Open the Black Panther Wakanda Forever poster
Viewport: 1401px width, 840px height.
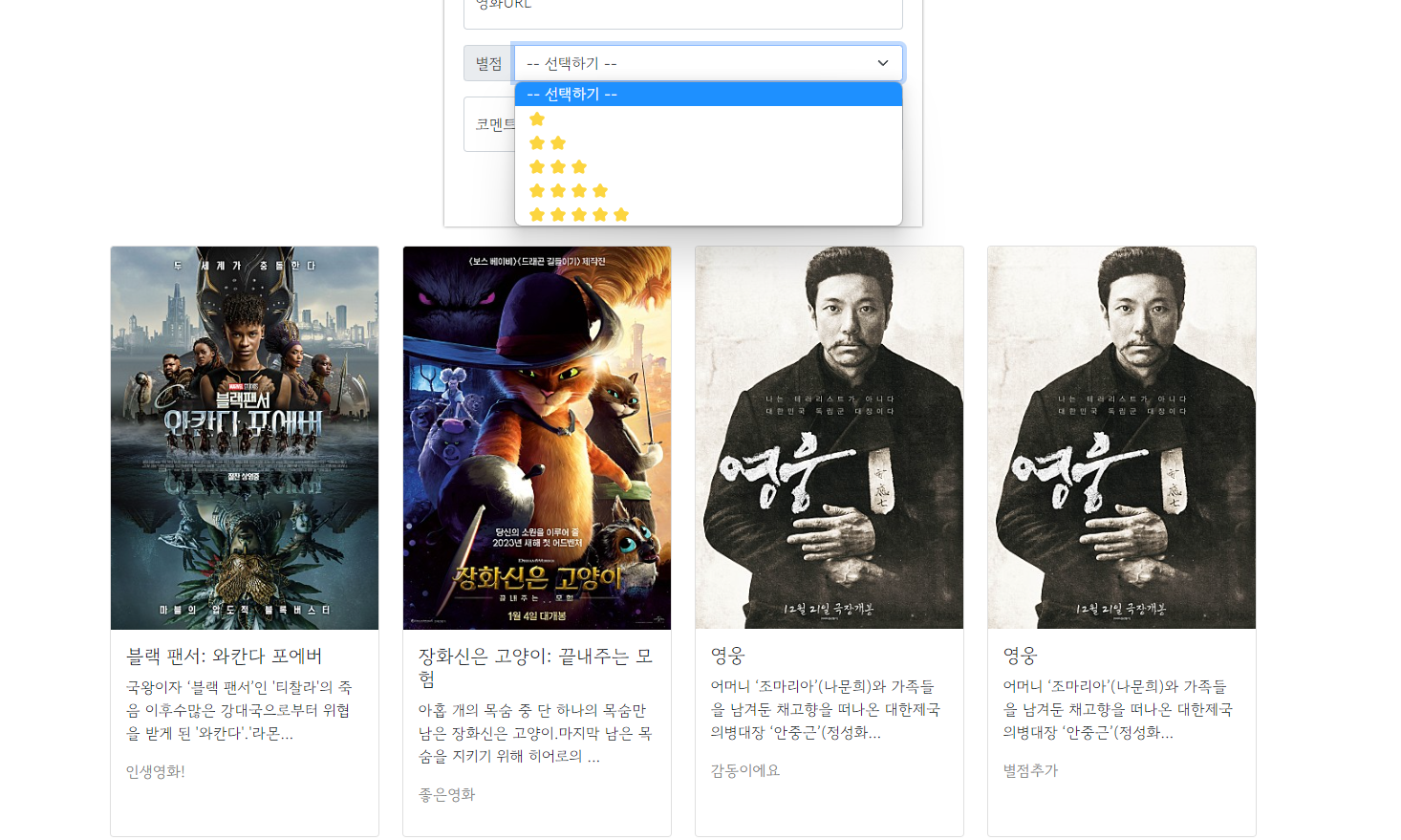(245, 438)
